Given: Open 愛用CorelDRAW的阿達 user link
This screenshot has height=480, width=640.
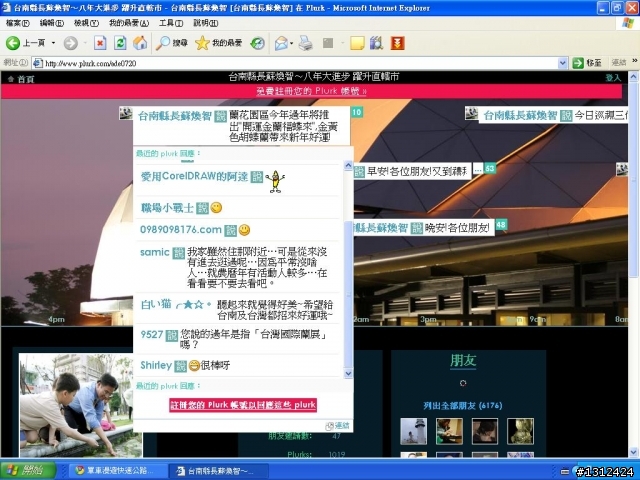Looking at the screenshot, I should [x=194, y=176].
